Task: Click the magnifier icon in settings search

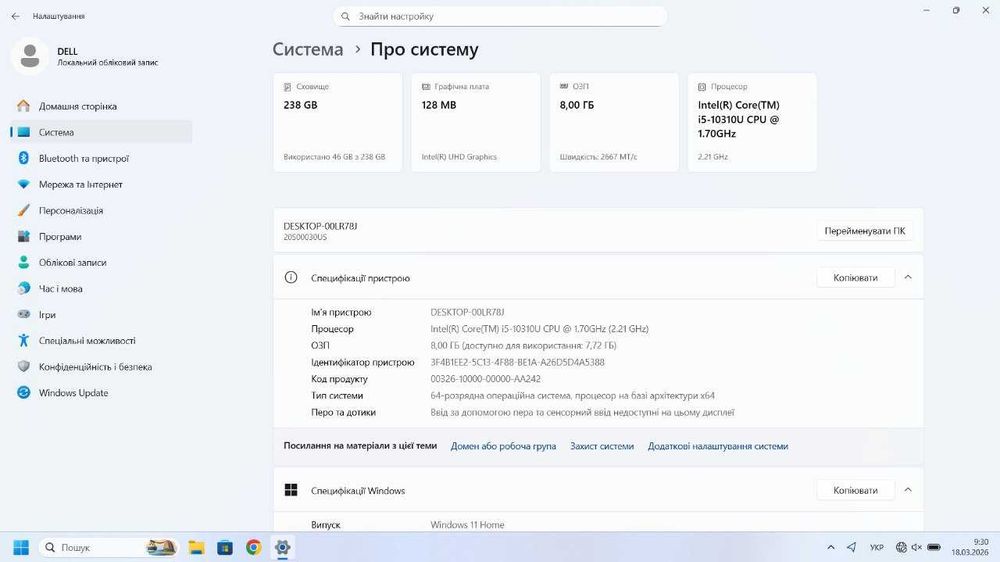Action: coord(345,17)
